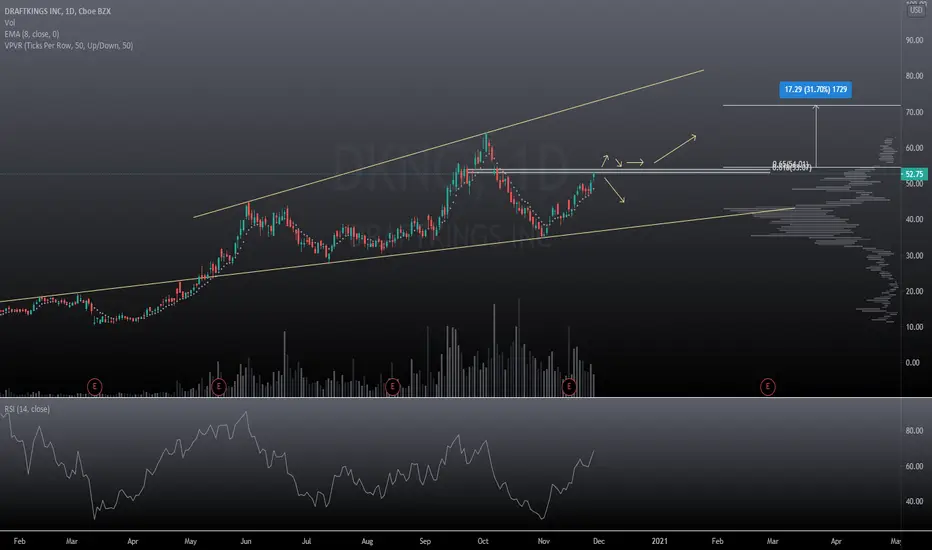Select the upper yellow channel trendline
Screen dimensions: 932x550
click(x=449, y=143)
